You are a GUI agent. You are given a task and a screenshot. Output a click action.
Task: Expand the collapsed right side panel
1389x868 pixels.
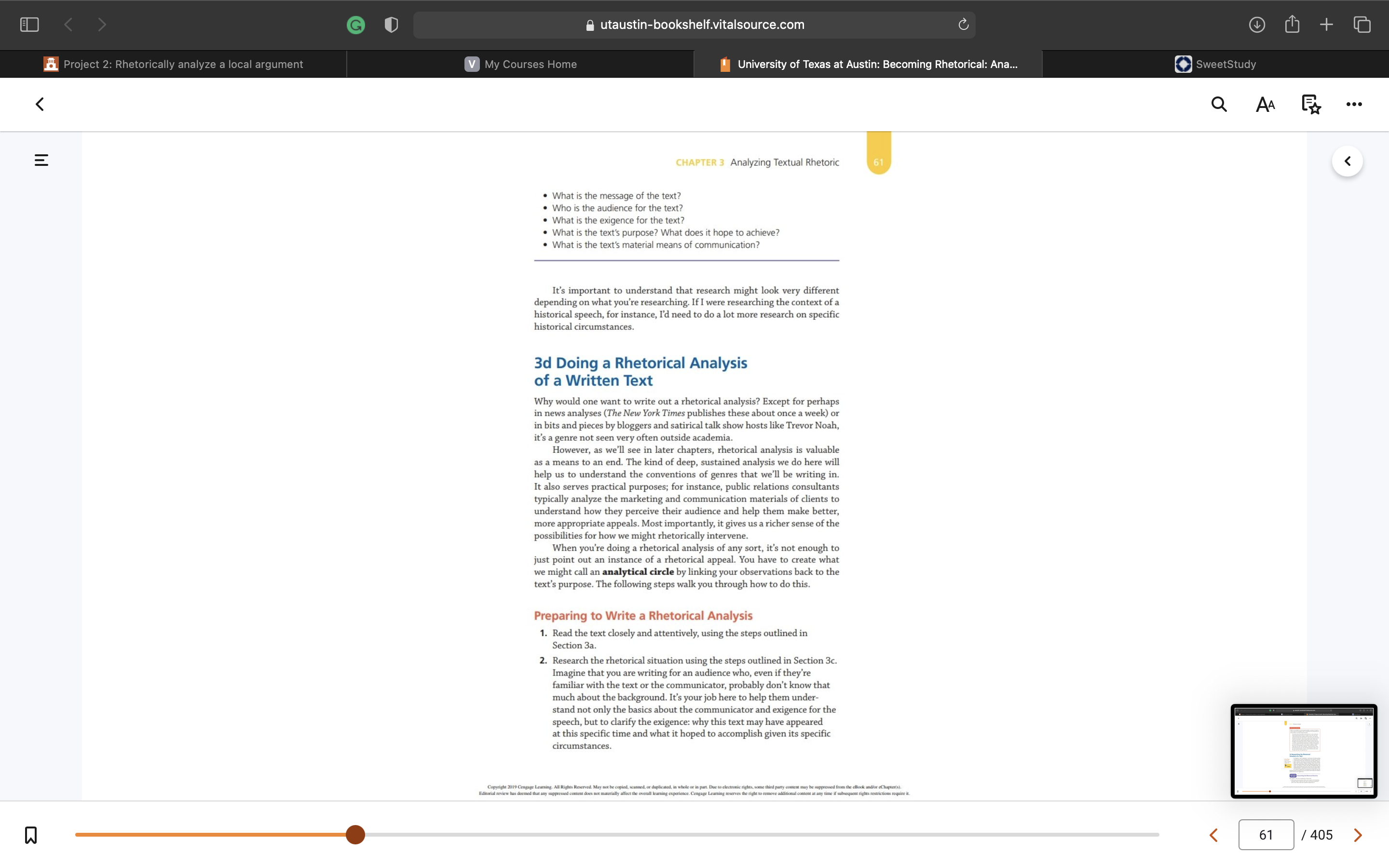(1347, 162)
